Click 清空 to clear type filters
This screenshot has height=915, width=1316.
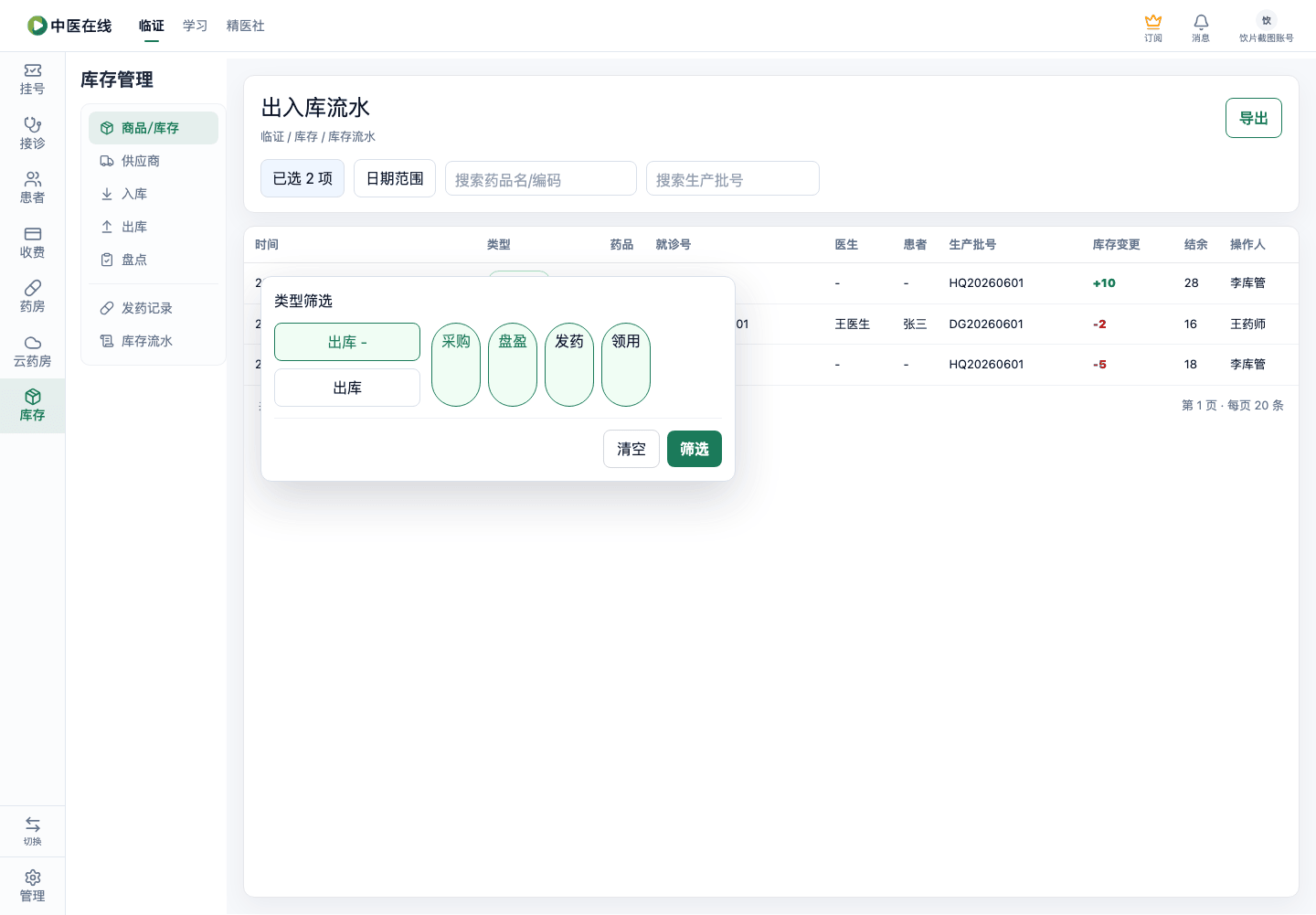pyautogui.click(x=631, y=449)
